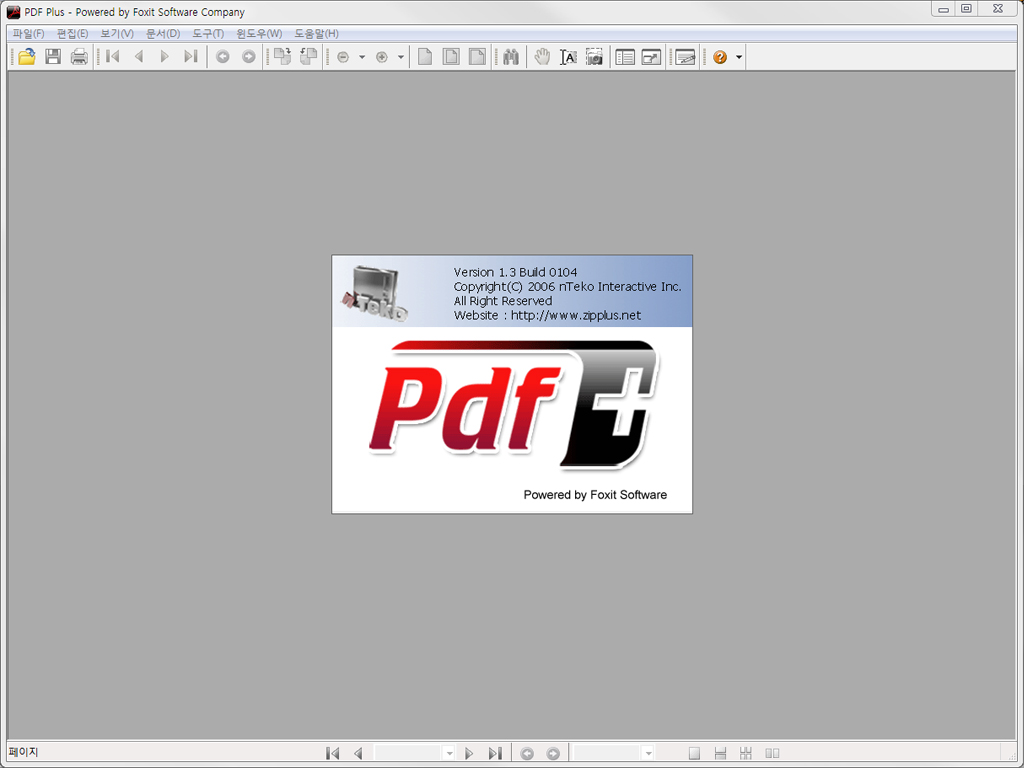Go to previous page via top toolbar
Viewport: 1024px width, 768px height.
point(138,57)
